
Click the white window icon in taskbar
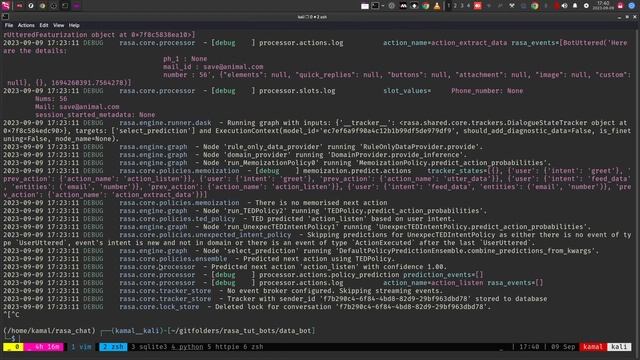point(365,6)
